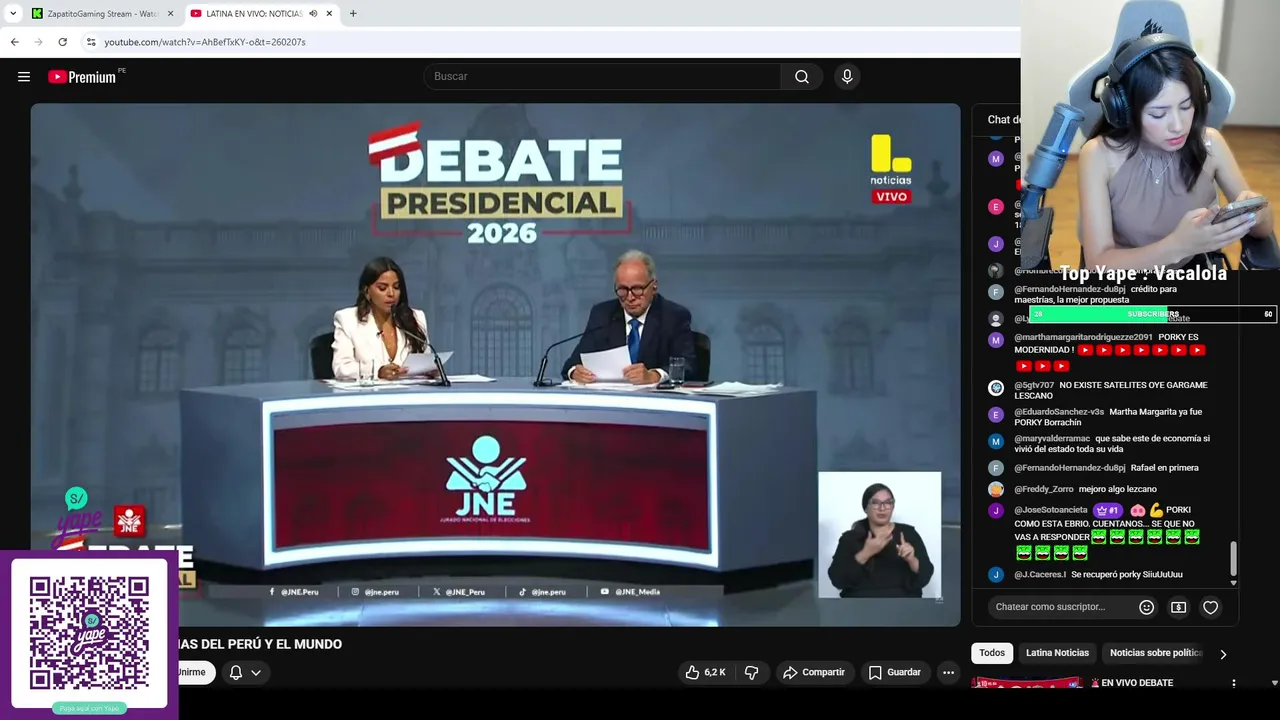Click the search magnifier button
1280x720 pixels.
click(802, 77)
